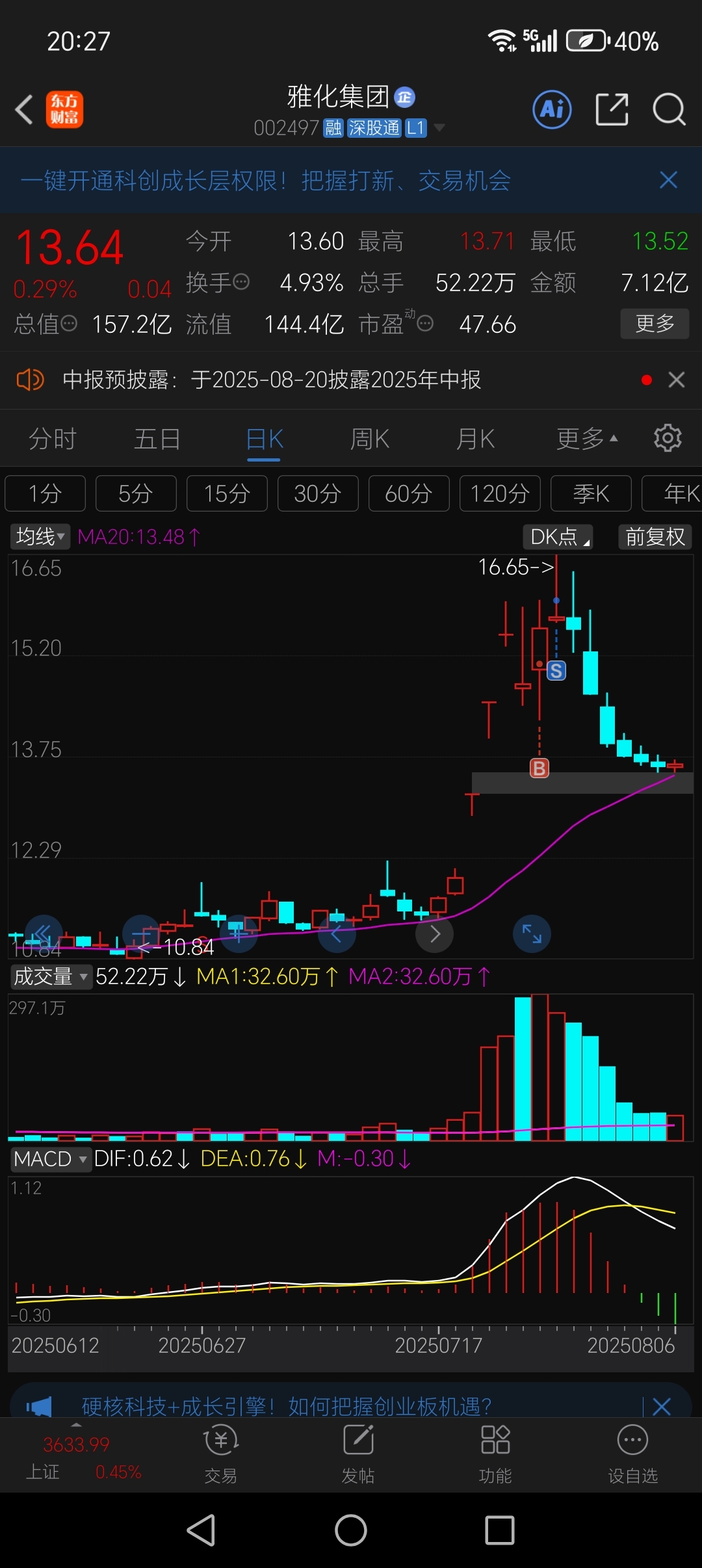Screen dimensions: 702x1568
Task: Switch to 月K tab
Action: pyautogui.click(x=475, y=439)
